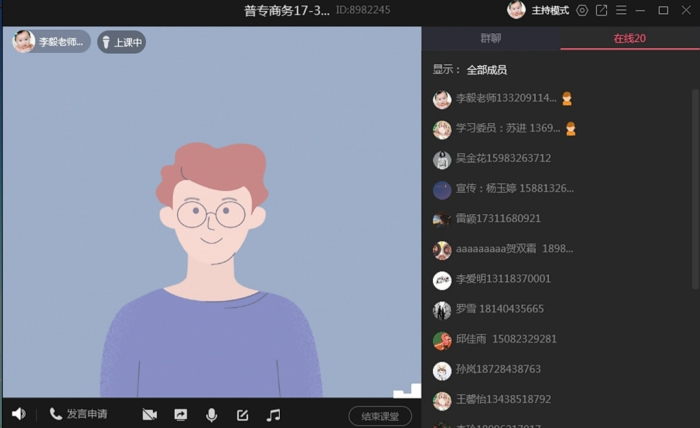Click the speaker volume icon
This screenshot has height=428, width=700.
click(19, 414)
